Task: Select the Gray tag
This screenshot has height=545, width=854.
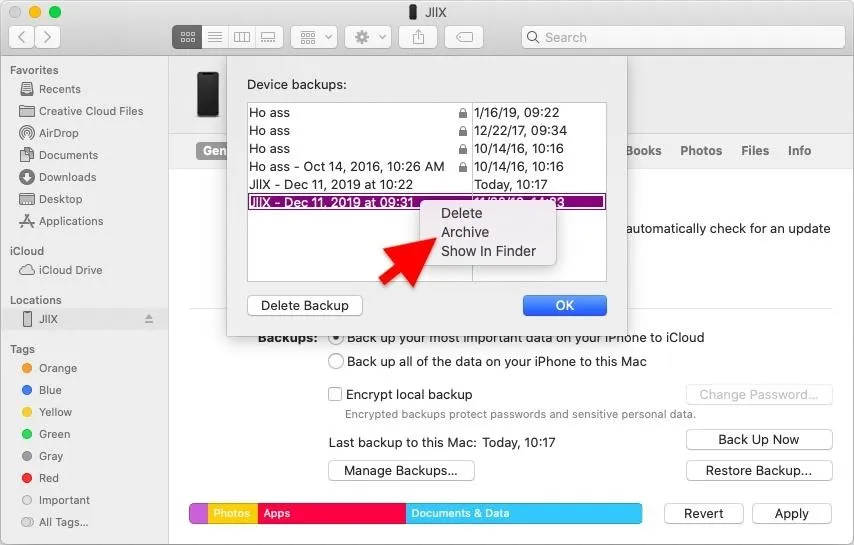Action: click(x=42, y=456)
